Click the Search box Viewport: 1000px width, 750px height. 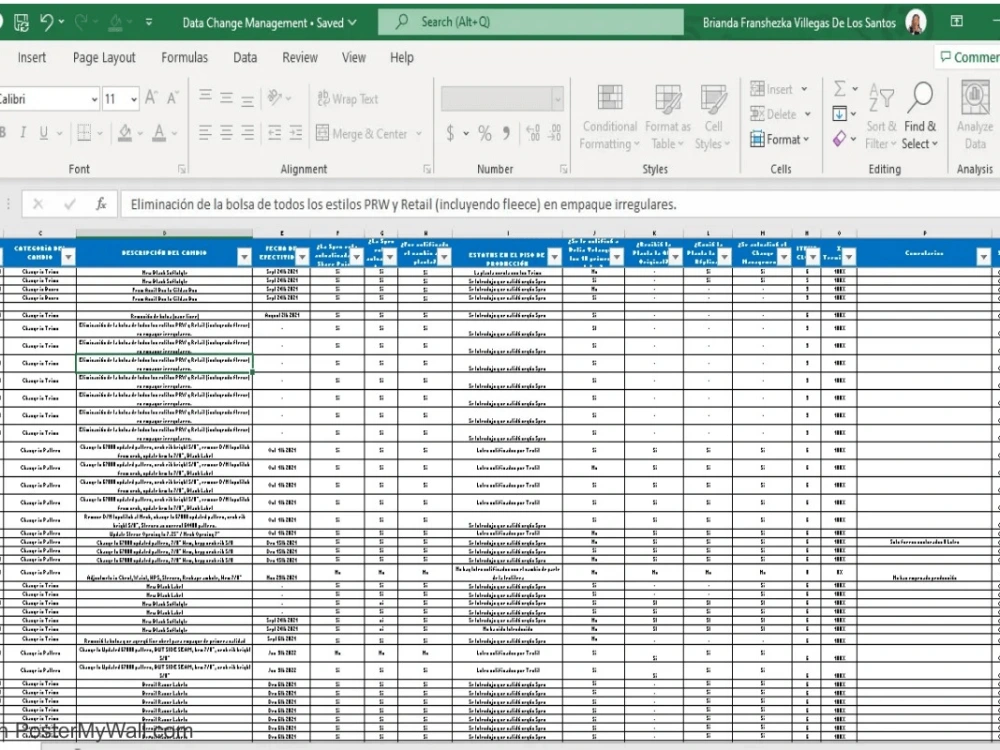531,22
